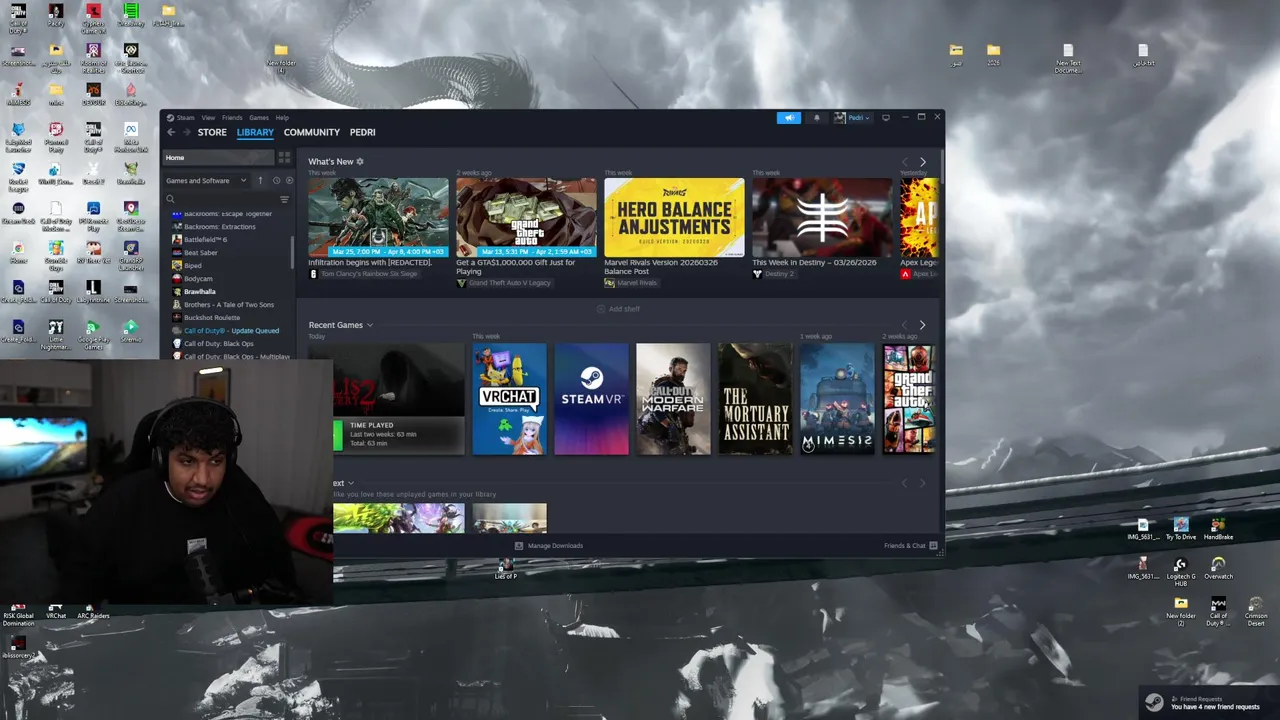
Task: Open the Logitech G HUB desktop shortcut
Action: click(x=1180, y=571)
